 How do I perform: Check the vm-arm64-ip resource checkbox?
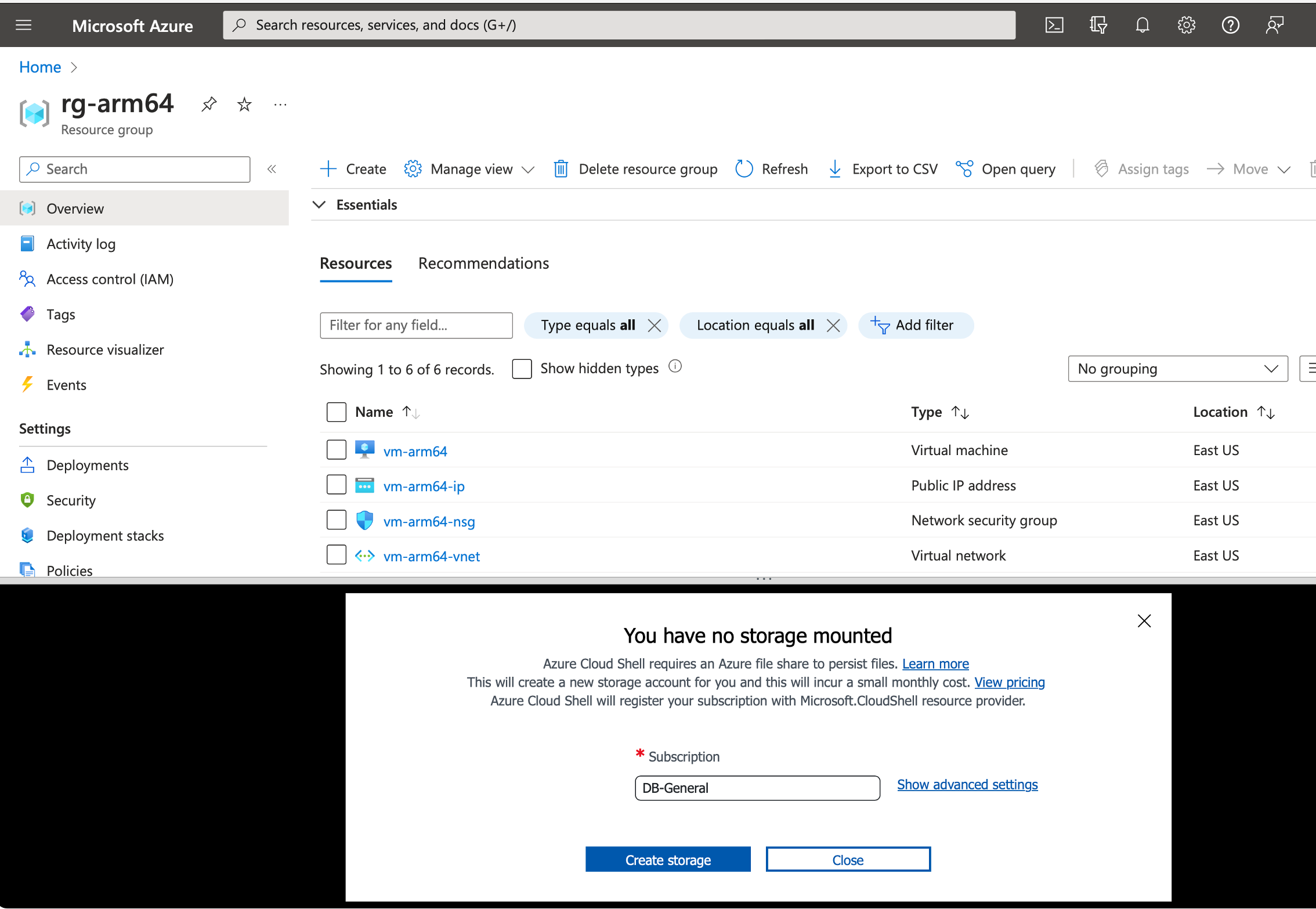coord(335,485)
